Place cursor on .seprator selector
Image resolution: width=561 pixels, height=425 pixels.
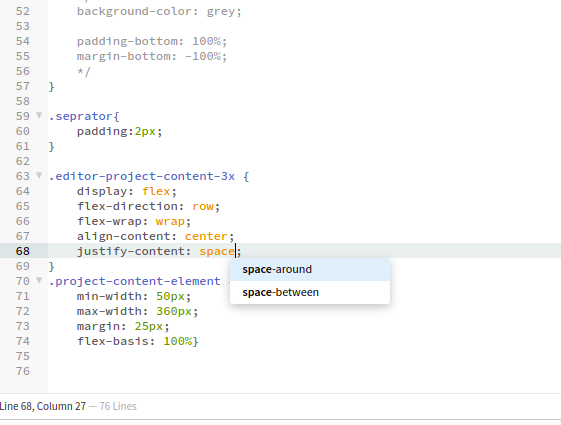coord(81,116)
